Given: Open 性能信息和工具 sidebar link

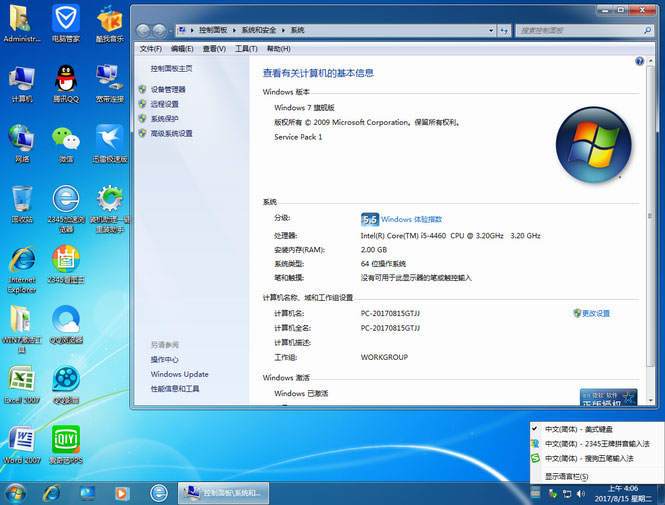Looking at the screenshot, I should [175, 389].
